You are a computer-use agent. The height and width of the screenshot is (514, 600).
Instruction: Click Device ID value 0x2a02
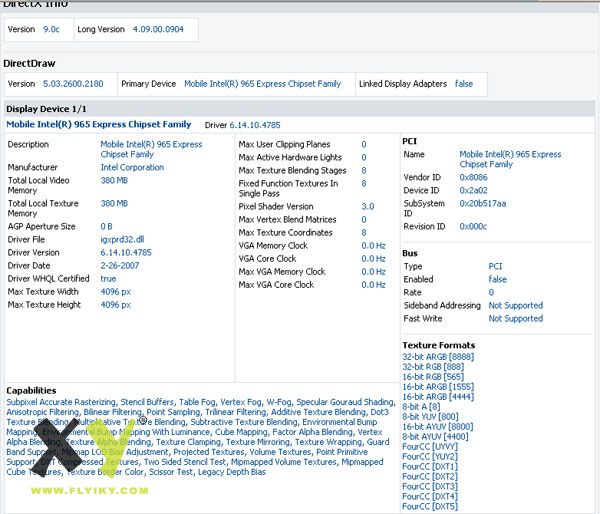click(x=473, y=190)
